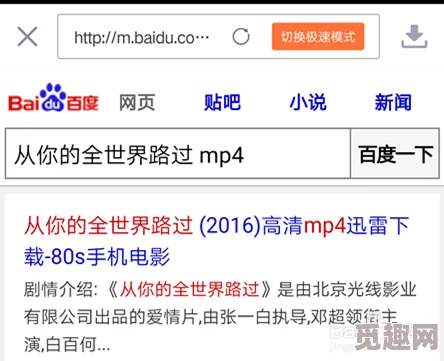Open the 从你的全世界路过 (2016)高清mp4迅雷下载 result link
Image resolution: width=444 pixels, height=361 pixels.
point(217,241)
